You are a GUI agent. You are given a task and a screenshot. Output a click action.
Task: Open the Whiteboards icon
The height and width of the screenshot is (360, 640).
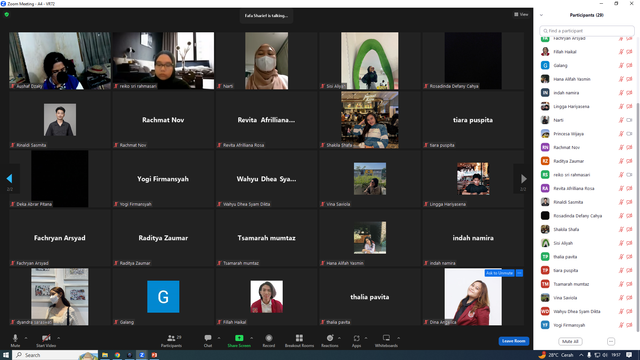386,338
